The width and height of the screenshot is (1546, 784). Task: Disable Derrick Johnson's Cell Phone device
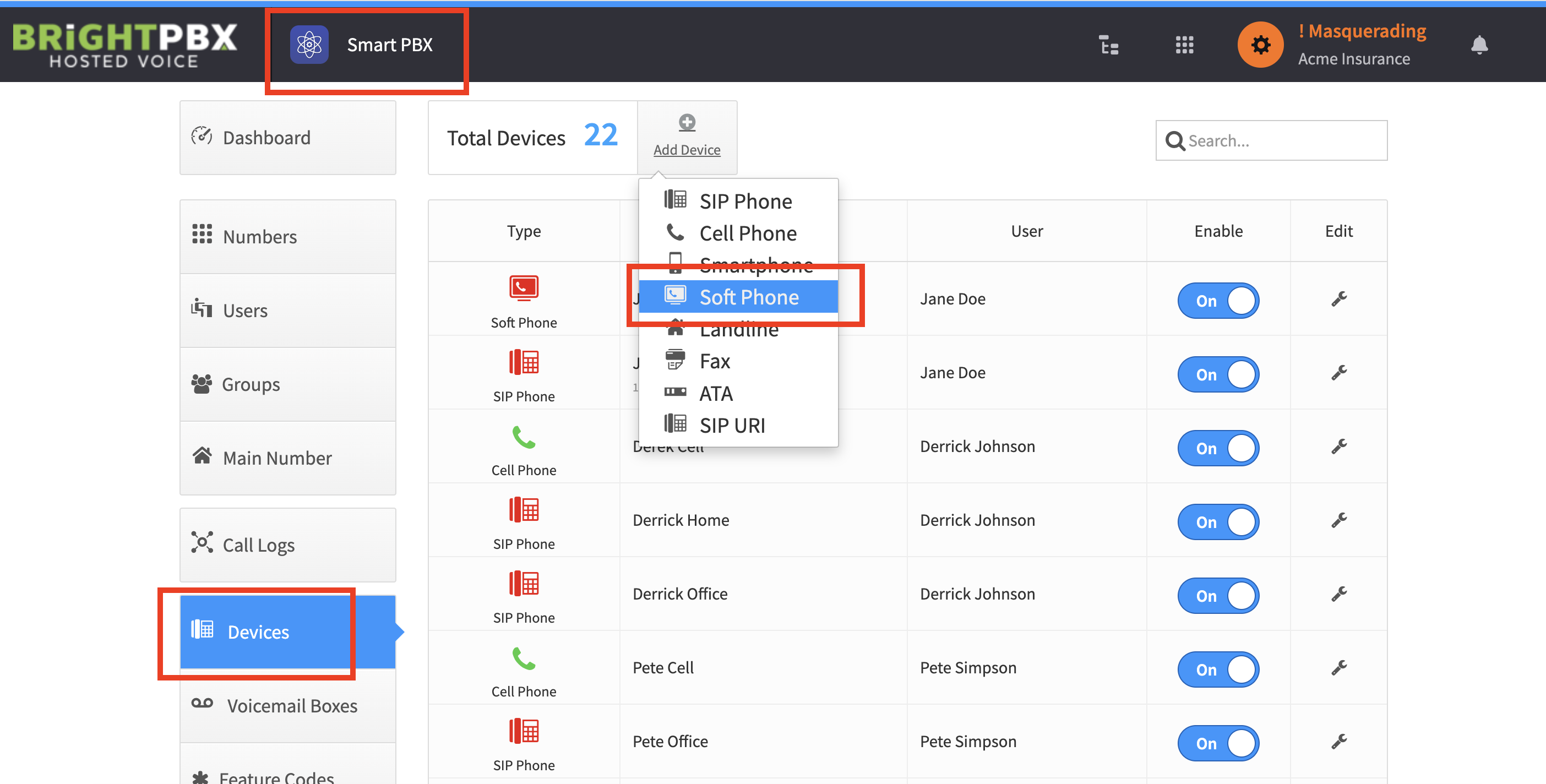[x=1218, y=448]
